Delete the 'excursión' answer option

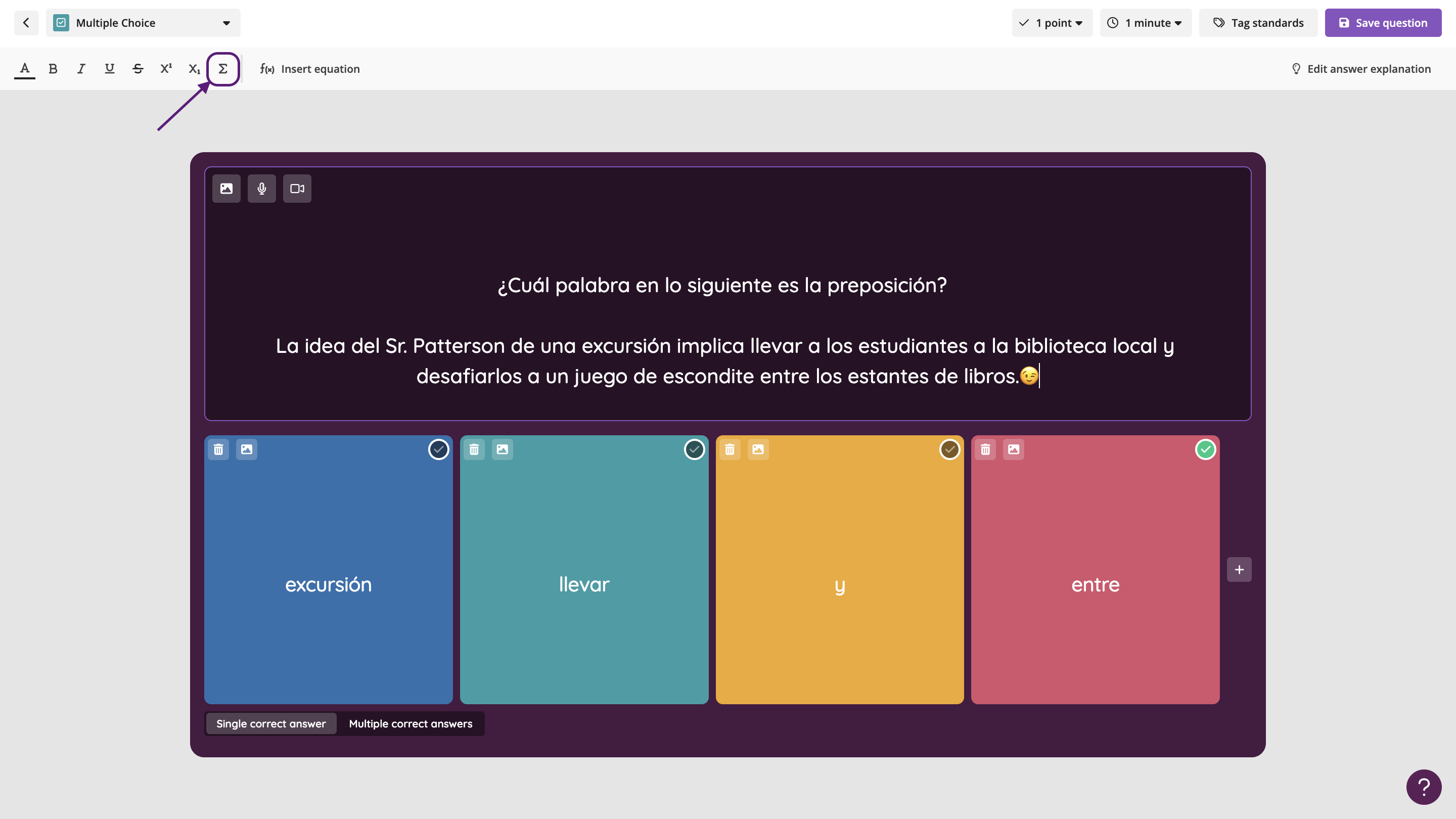tap(218, 449)
